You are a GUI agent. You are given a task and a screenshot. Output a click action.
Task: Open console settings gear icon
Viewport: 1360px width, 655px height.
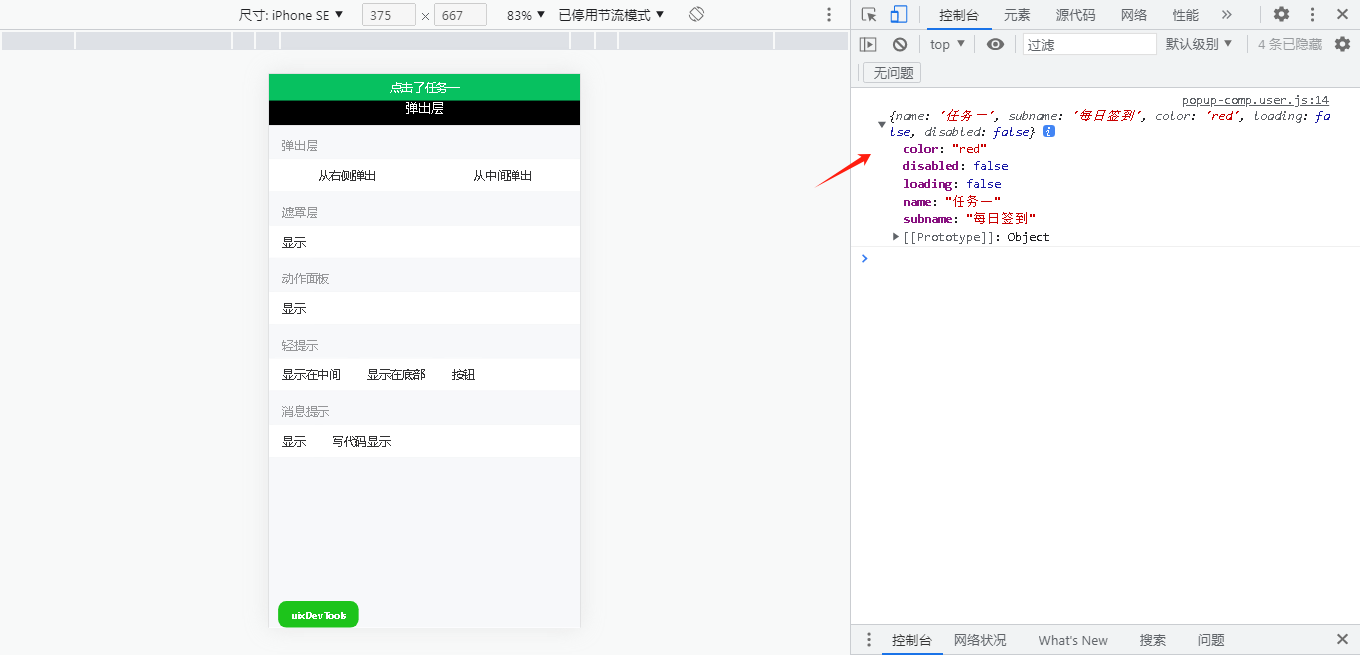click(x=1342, y=44)
